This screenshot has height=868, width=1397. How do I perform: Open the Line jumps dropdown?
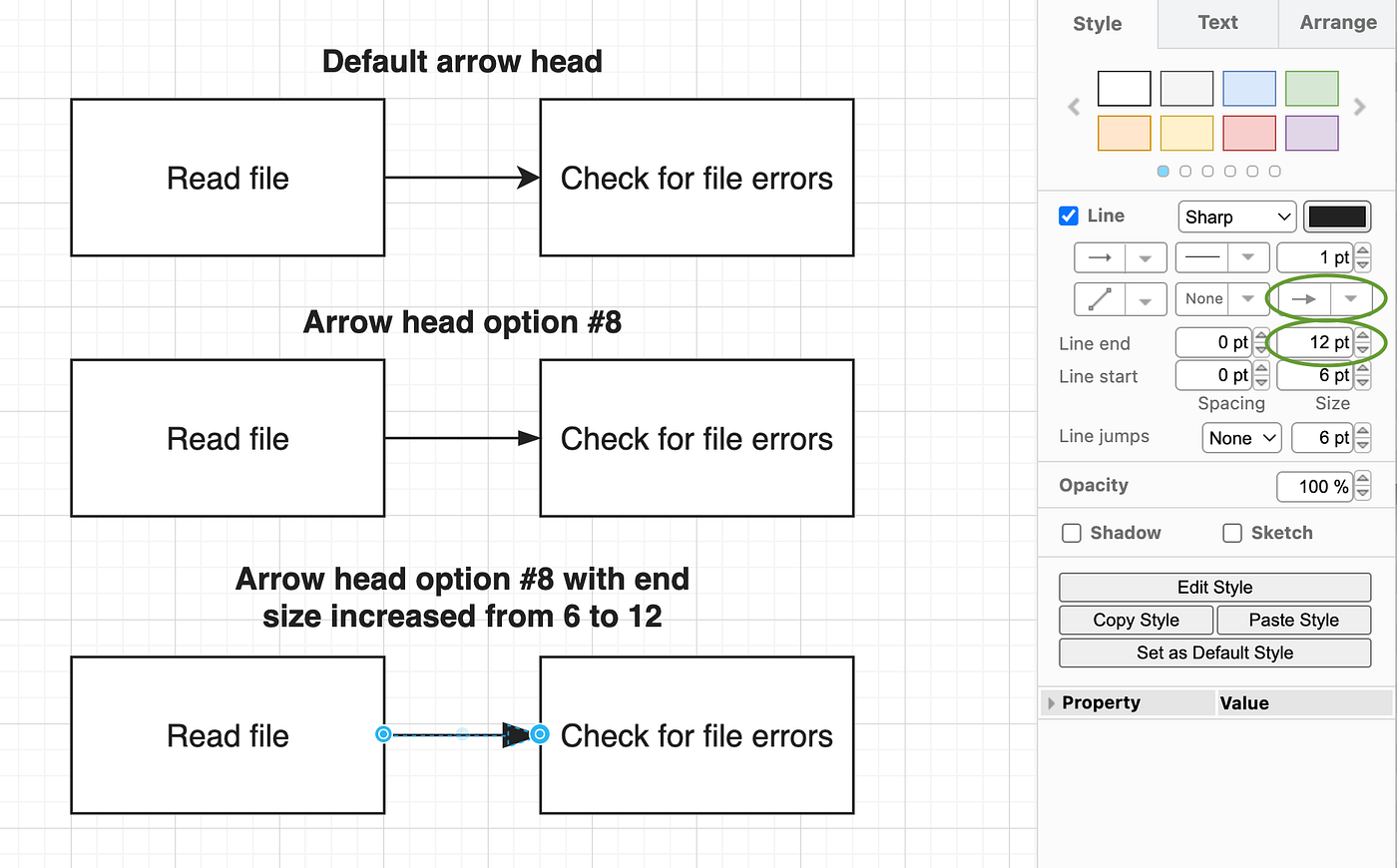tap(1241, 437)
